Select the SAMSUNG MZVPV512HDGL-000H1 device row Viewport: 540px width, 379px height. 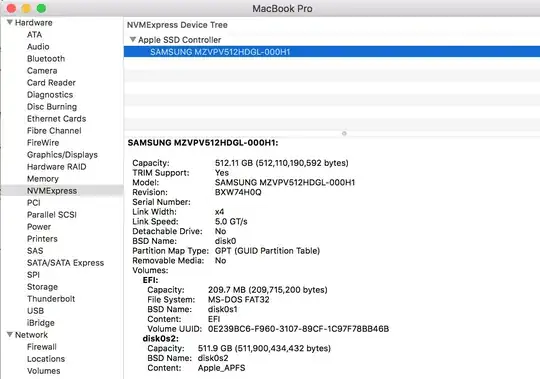click(x=332, y=52)
